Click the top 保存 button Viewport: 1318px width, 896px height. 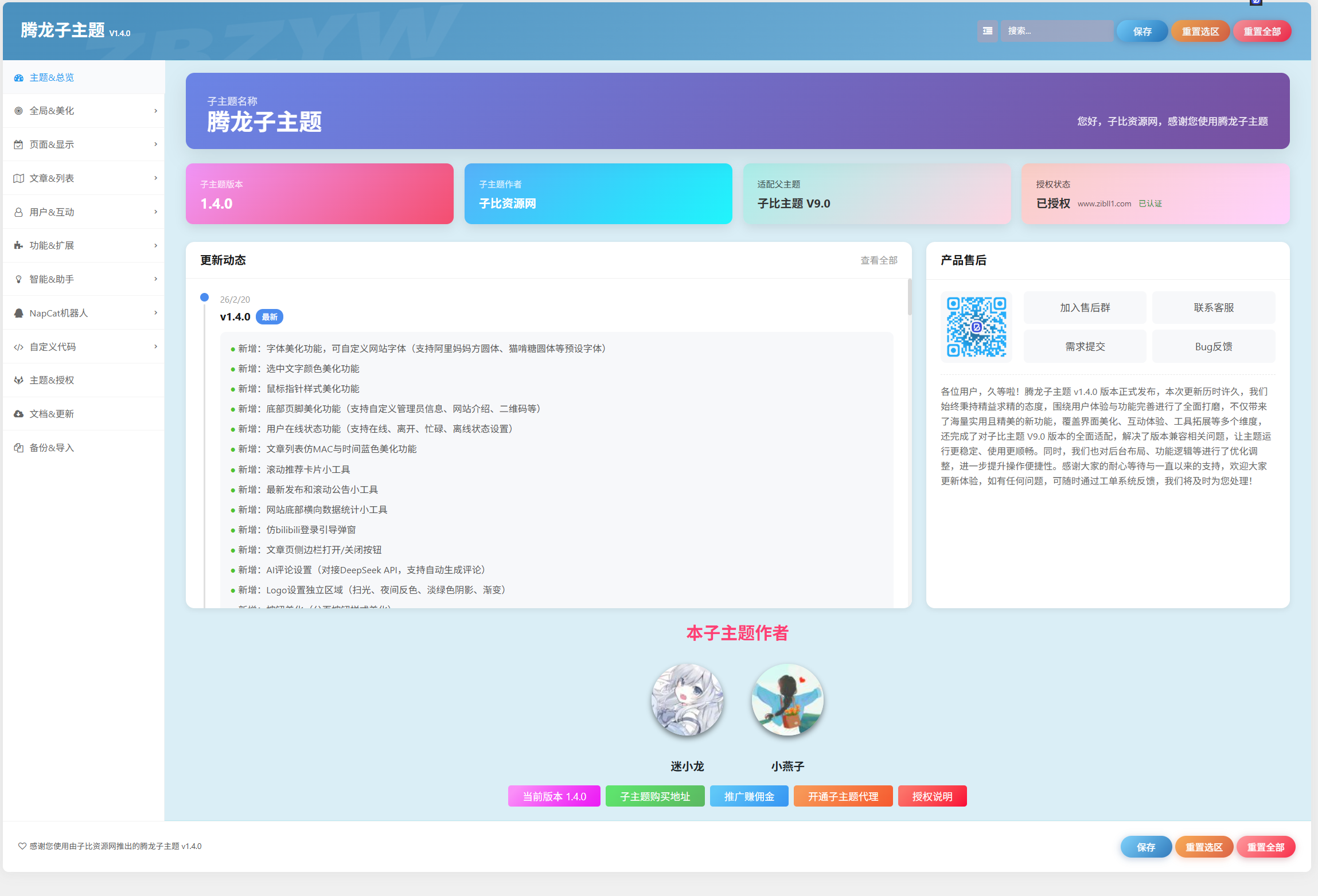click(1142, 31)
